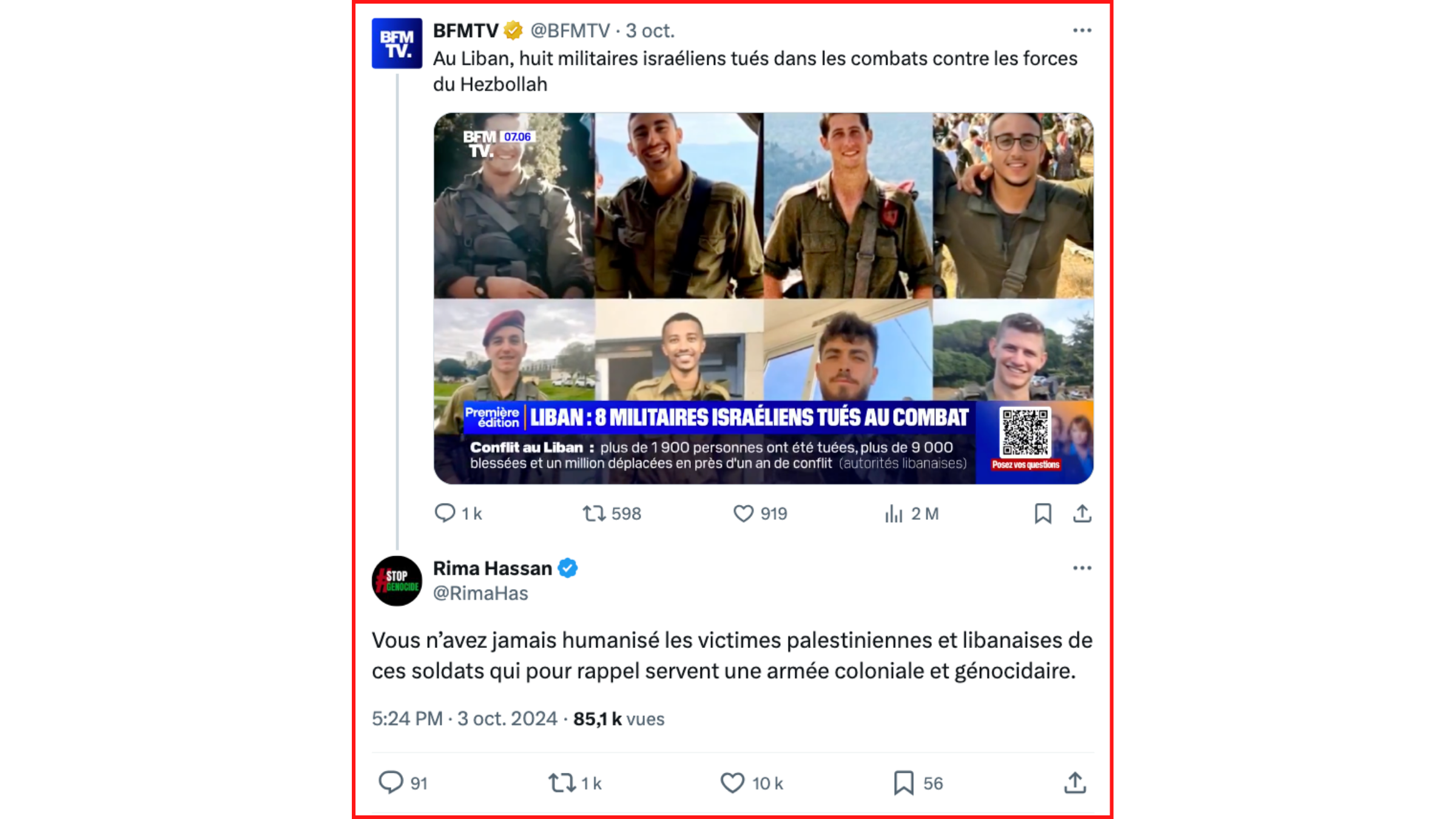Open the BFMTV video thumbnail of the soldiers

[x=764, y=298]
